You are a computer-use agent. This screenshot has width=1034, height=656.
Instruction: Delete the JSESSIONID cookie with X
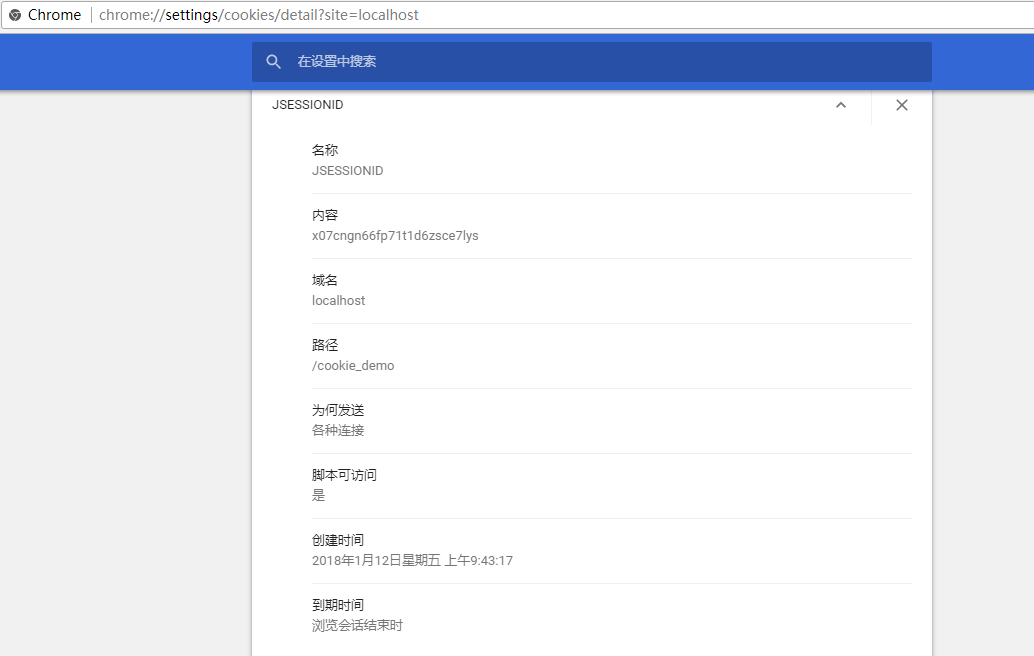click(901, 105)
